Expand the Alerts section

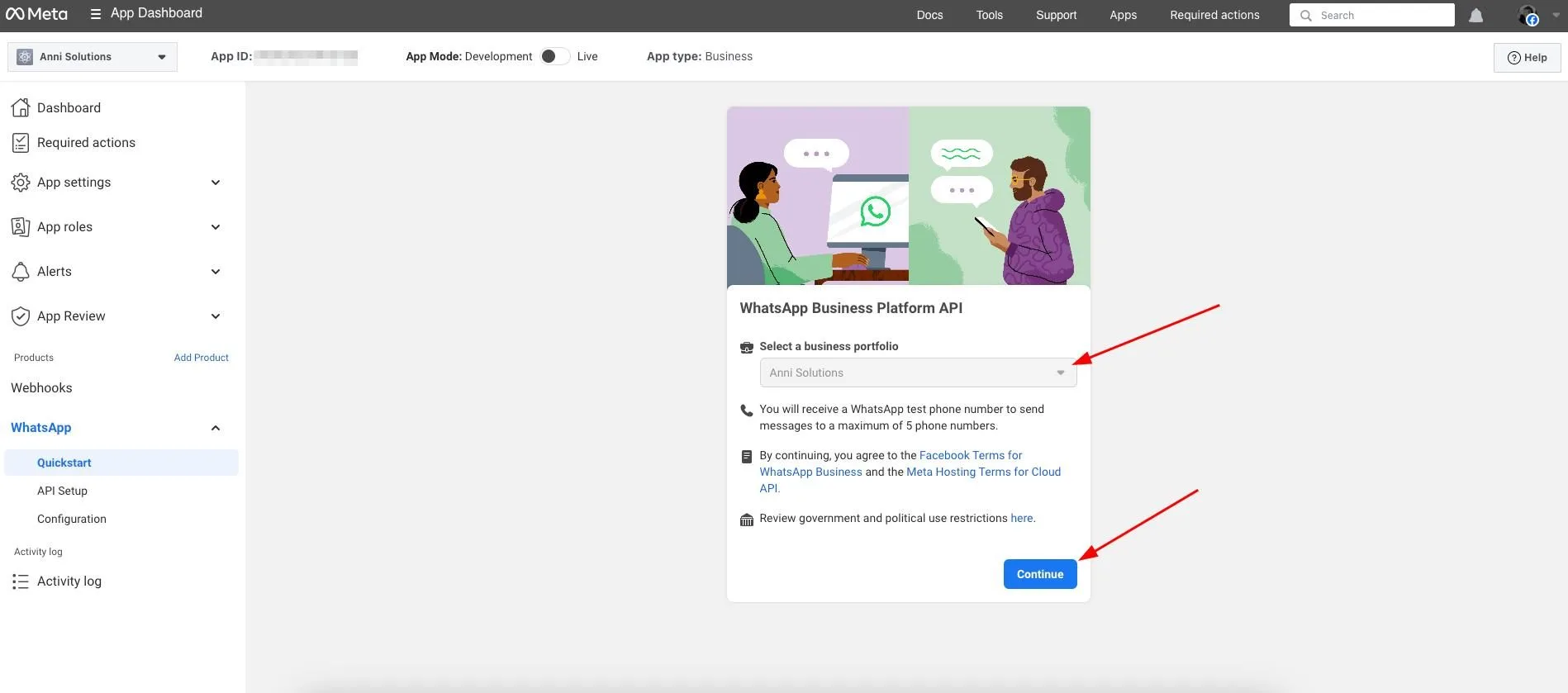[216, 272]
